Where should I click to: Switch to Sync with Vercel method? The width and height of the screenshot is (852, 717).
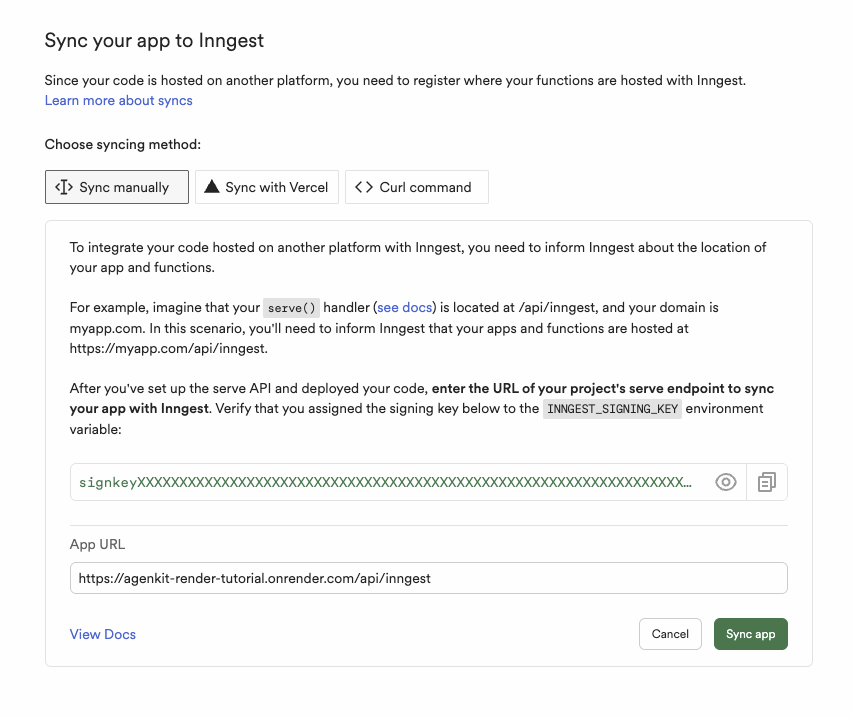(x=267, y=187)
